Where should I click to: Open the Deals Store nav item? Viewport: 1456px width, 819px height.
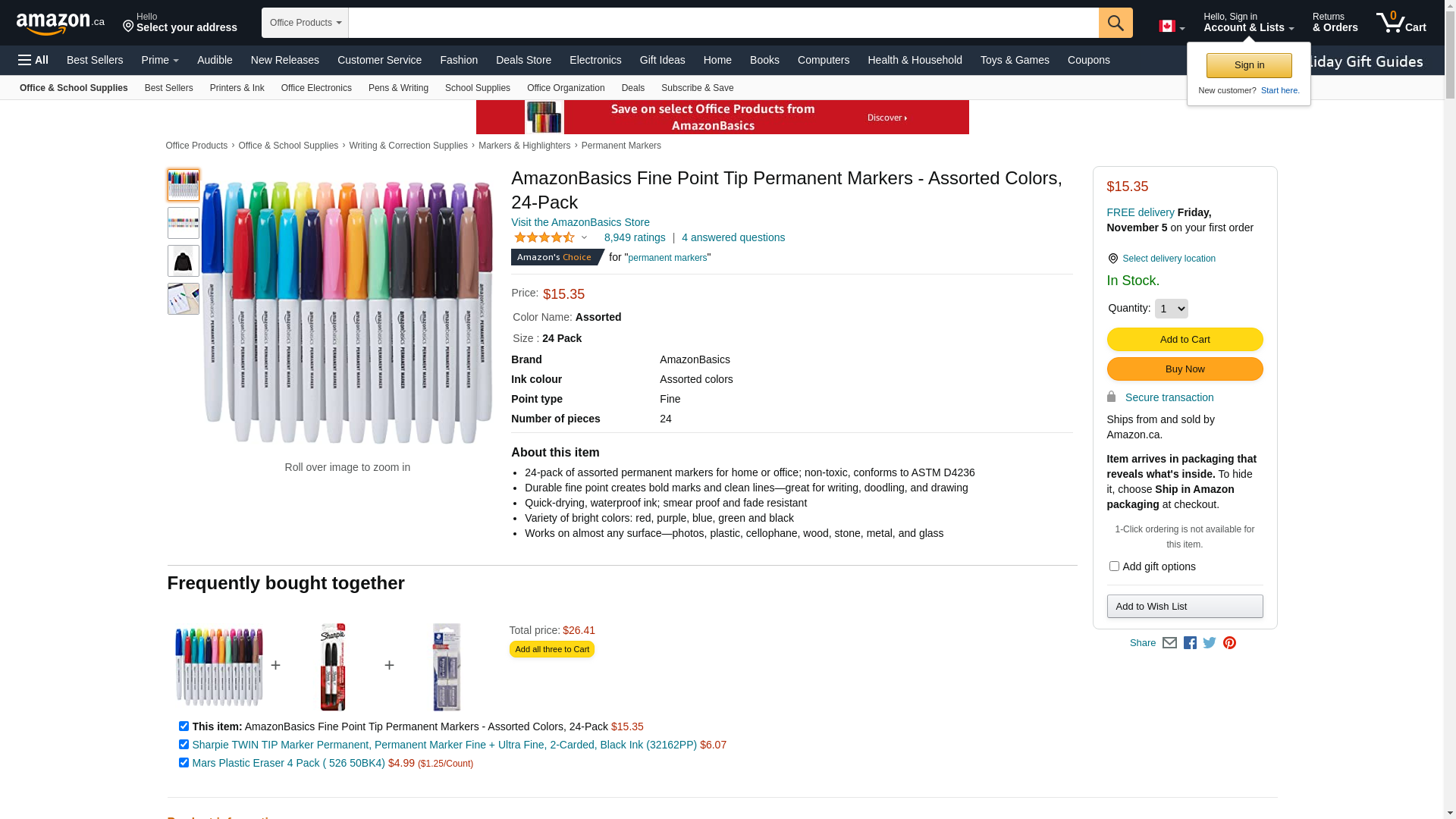coord(523,60)
